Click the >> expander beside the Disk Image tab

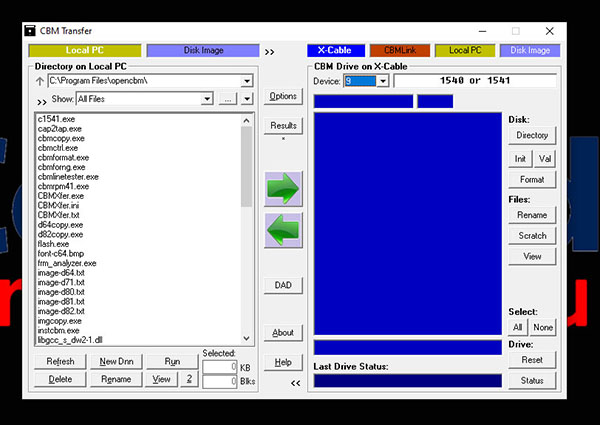pos(270,50)
